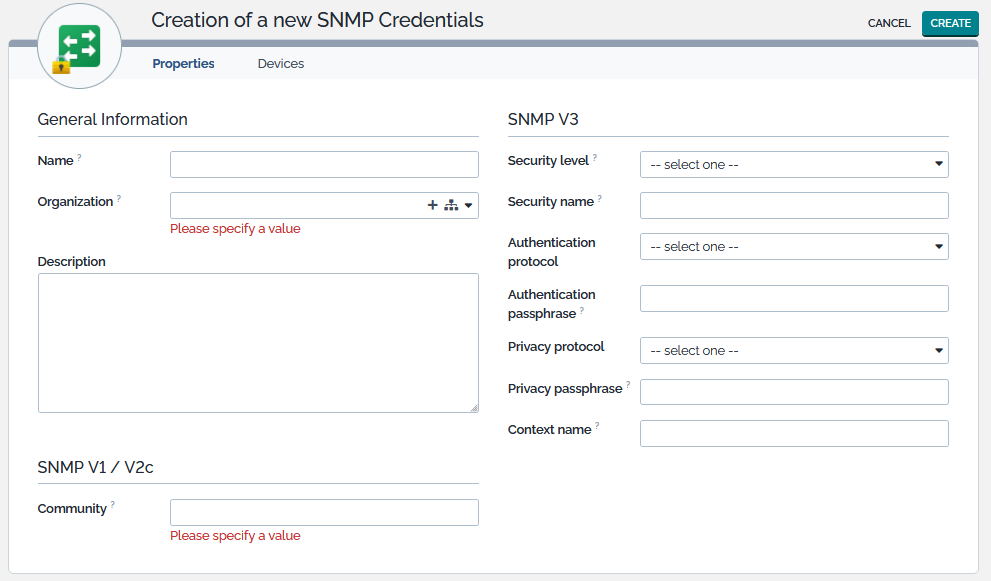Click help icon beside Privacy passphrase
This screenshot has height=581, width=991.
(x=628, y=385)
